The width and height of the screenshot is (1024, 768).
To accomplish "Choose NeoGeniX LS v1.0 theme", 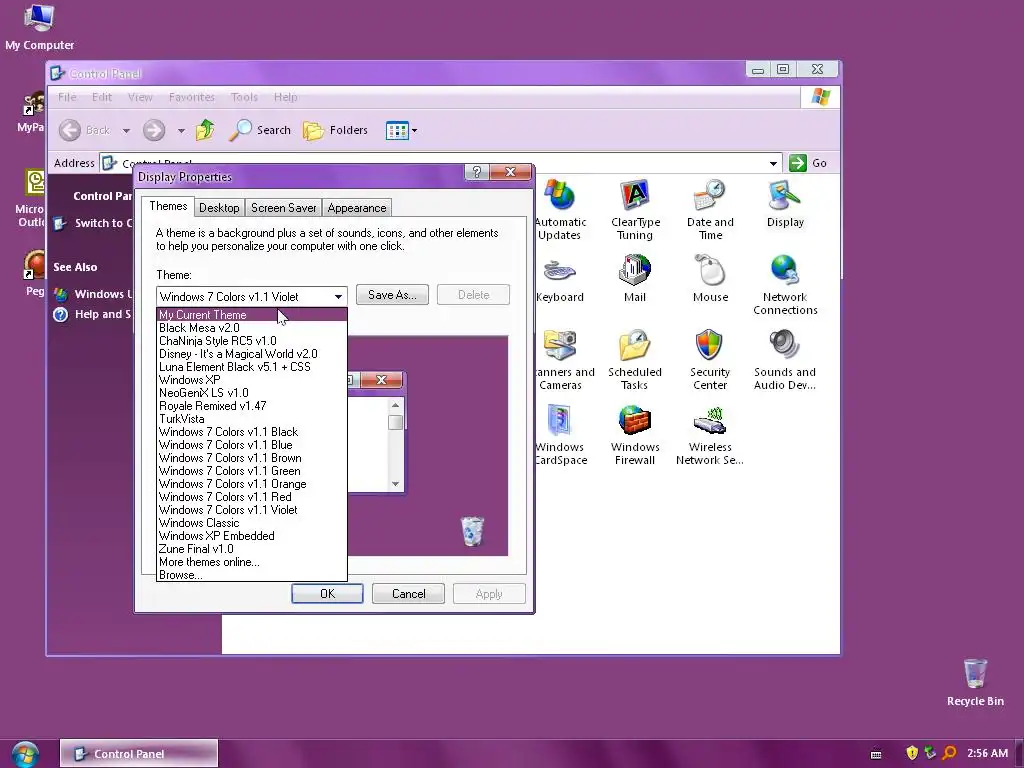I will coord(251,393).
